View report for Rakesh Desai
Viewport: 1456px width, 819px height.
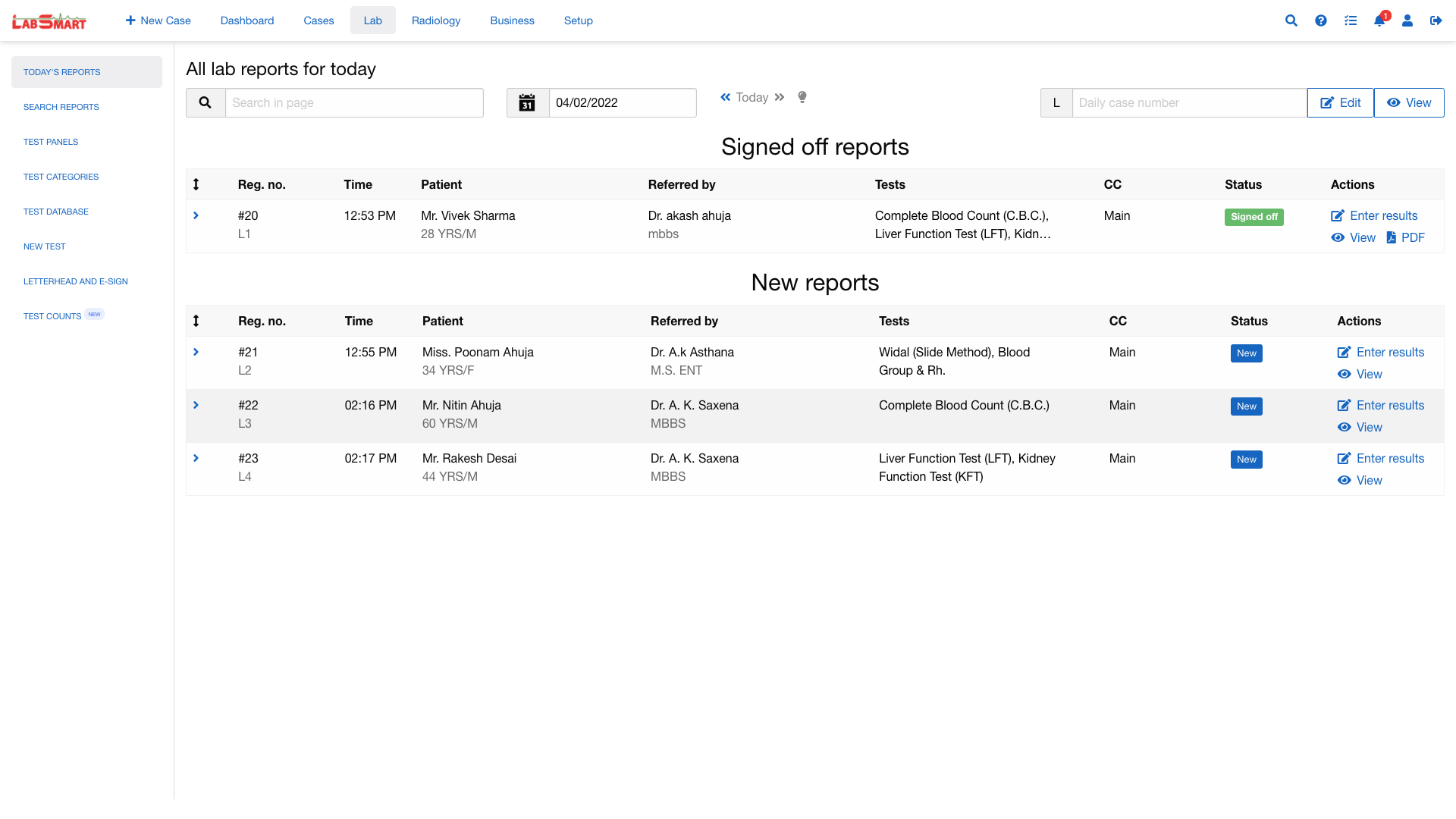point(1360,480)
